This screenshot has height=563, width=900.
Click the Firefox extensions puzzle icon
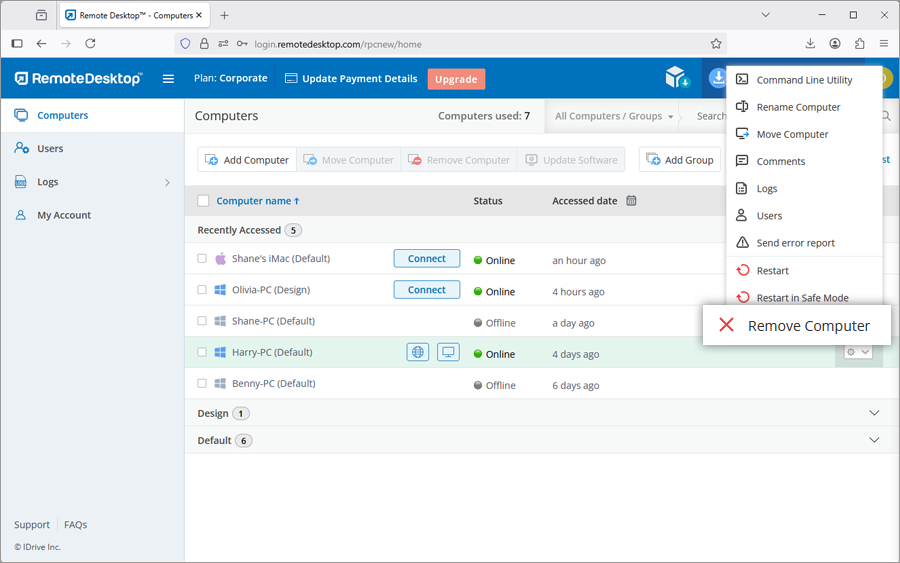(x=859, y=43)
